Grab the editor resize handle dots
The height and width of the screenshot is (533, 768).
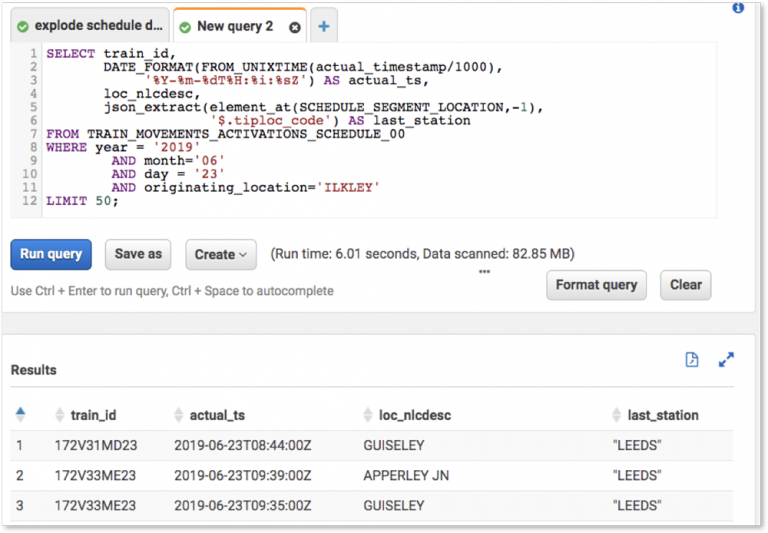click(484, 271)
